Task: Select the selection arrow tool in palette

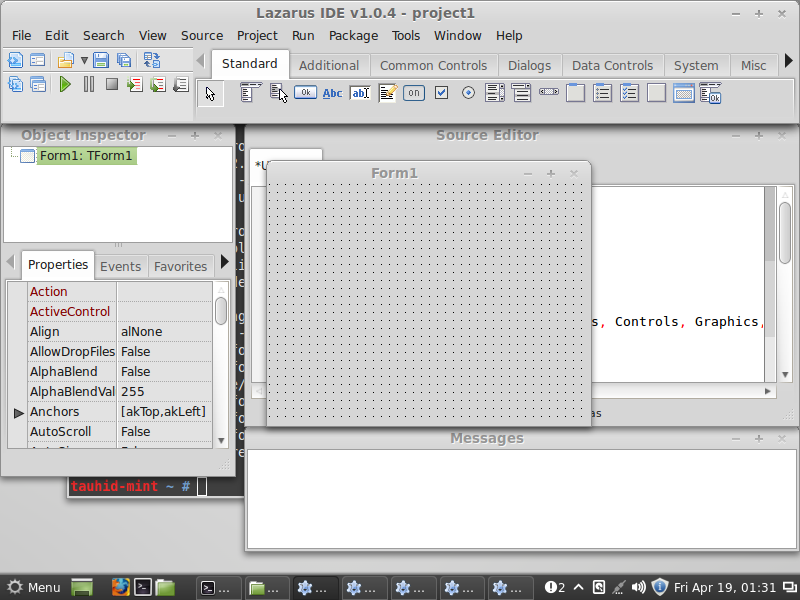Action: 210,94
